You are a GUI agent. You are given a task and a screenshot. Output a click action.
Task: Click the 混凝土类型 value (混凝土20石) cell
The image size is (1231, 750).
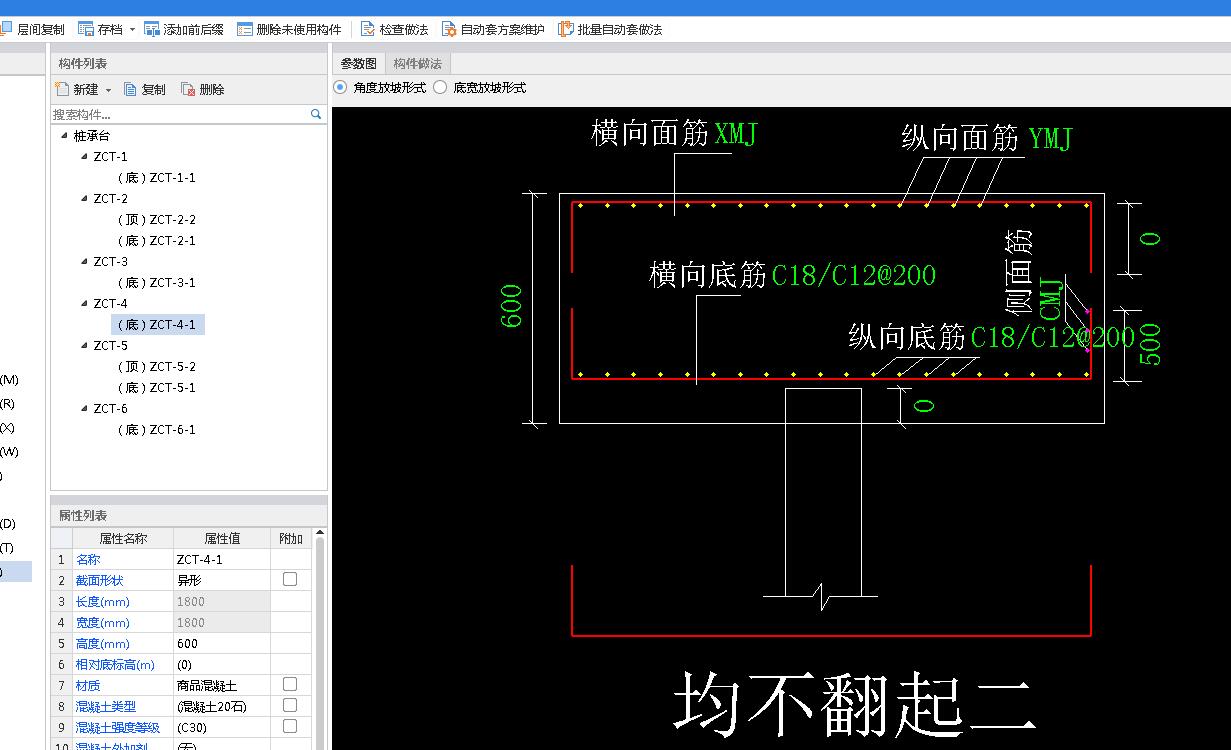221,706
